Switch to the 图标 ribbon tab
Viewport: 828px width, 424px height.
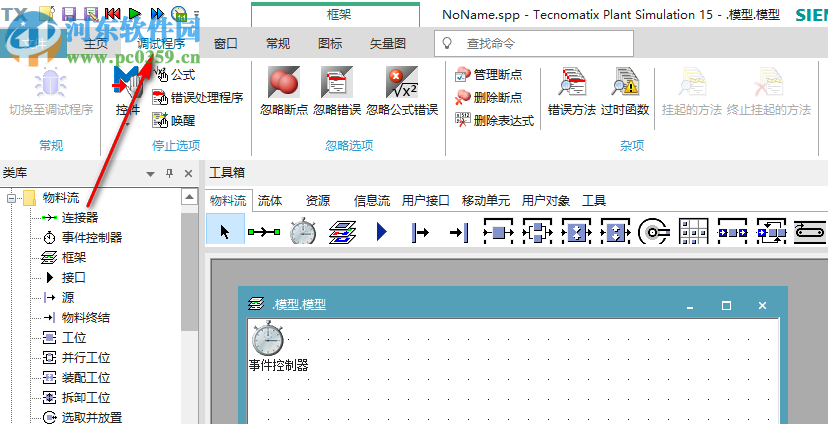click(x=331, y=43)
